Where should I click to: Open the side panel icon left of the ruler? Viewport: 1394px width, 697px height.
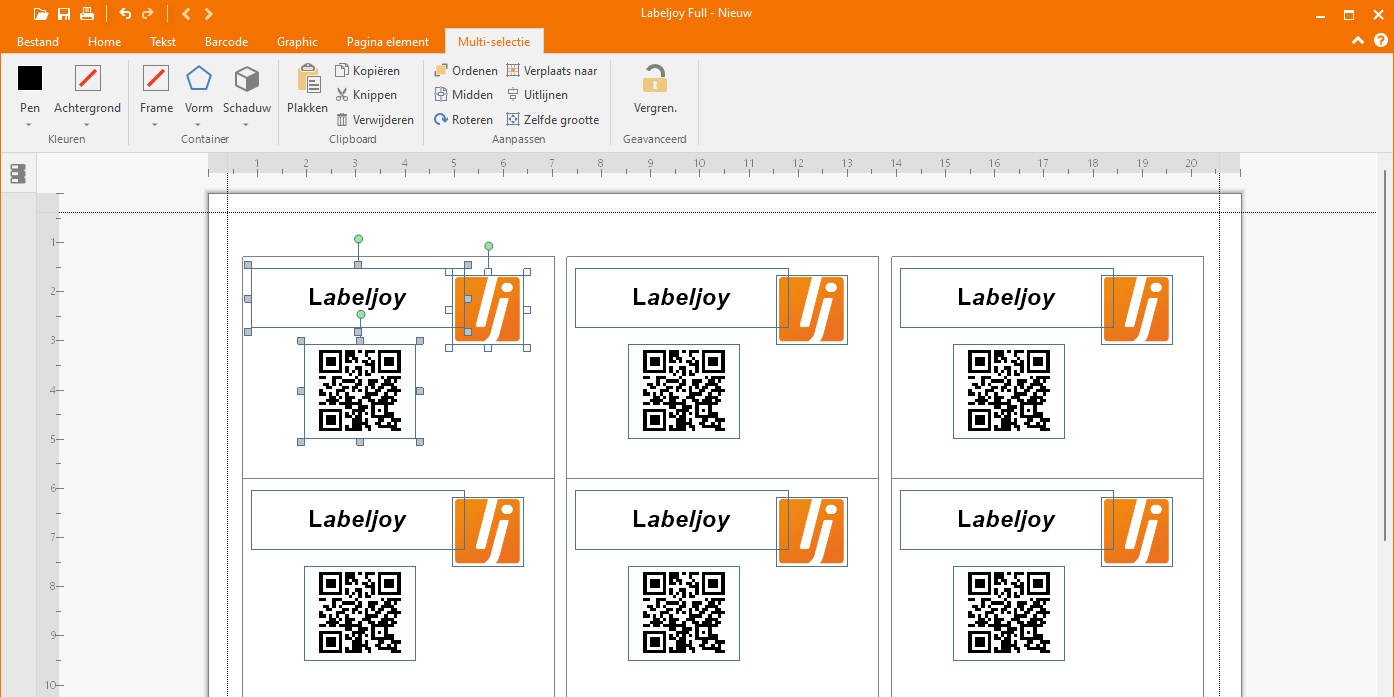(17, 174)
